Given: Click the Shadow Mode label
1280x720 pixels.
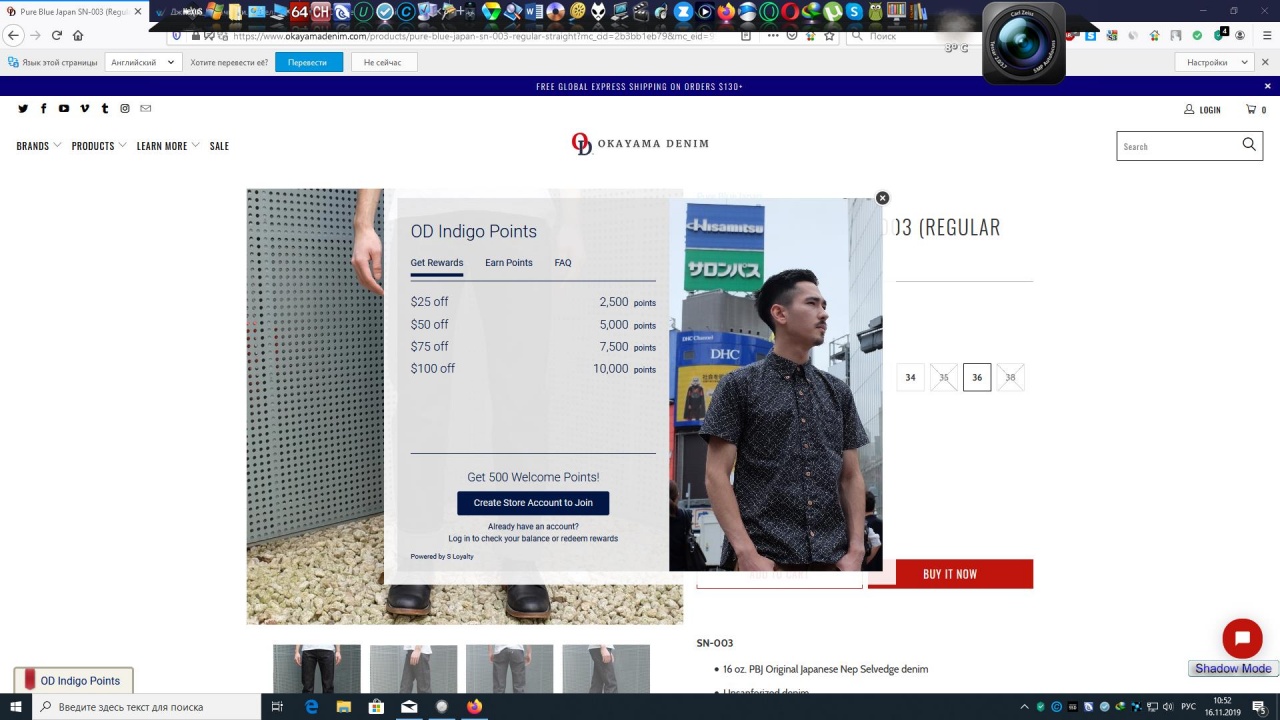Looking at the screenshot, I should pyautogui.click(x=1233, y=668).
